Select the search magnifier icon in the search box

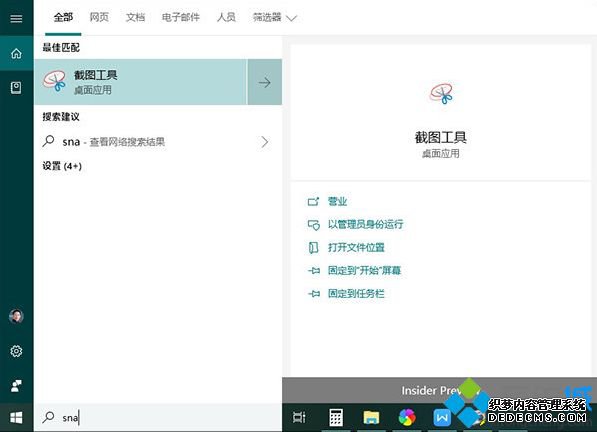coord(48,417)
